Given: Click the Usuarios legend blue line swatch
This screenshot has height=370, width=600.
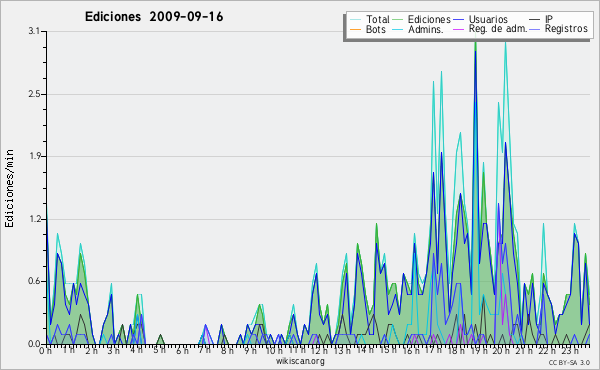Looking at the screenshot, I should [x=458, y=20].
